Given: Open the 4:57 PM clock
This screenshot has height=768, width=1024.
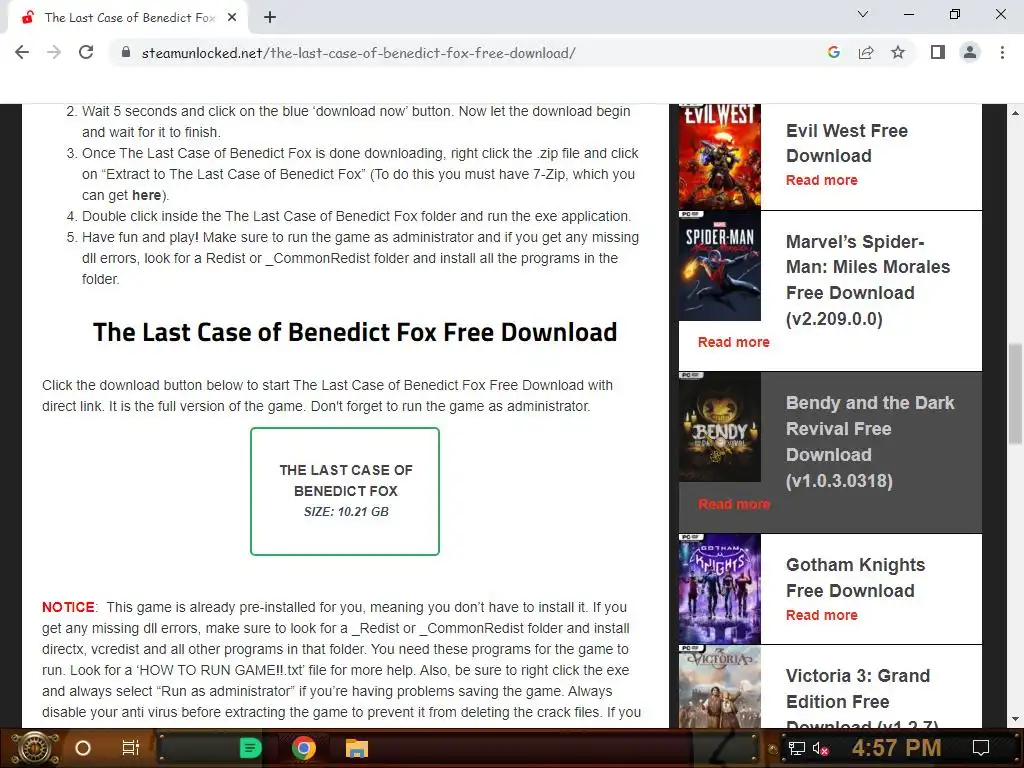Looking at the screenshot, I should (x=897, y=748).
